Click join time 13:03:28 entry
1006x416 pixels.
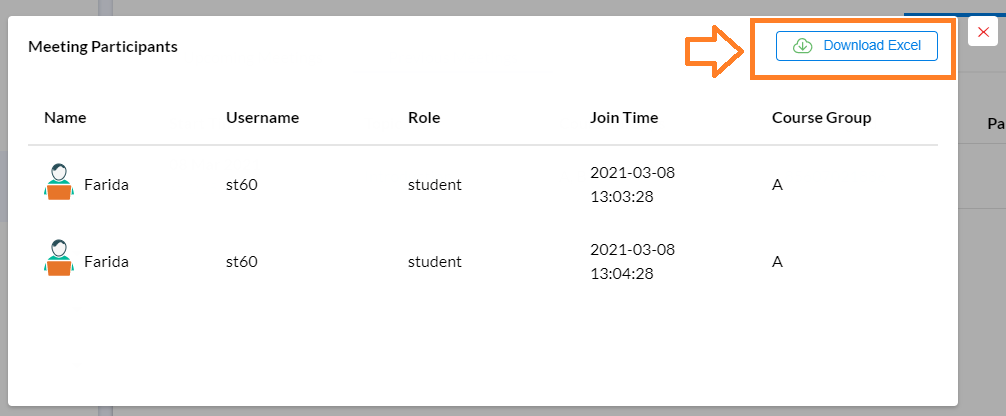[x=633, y=185]
